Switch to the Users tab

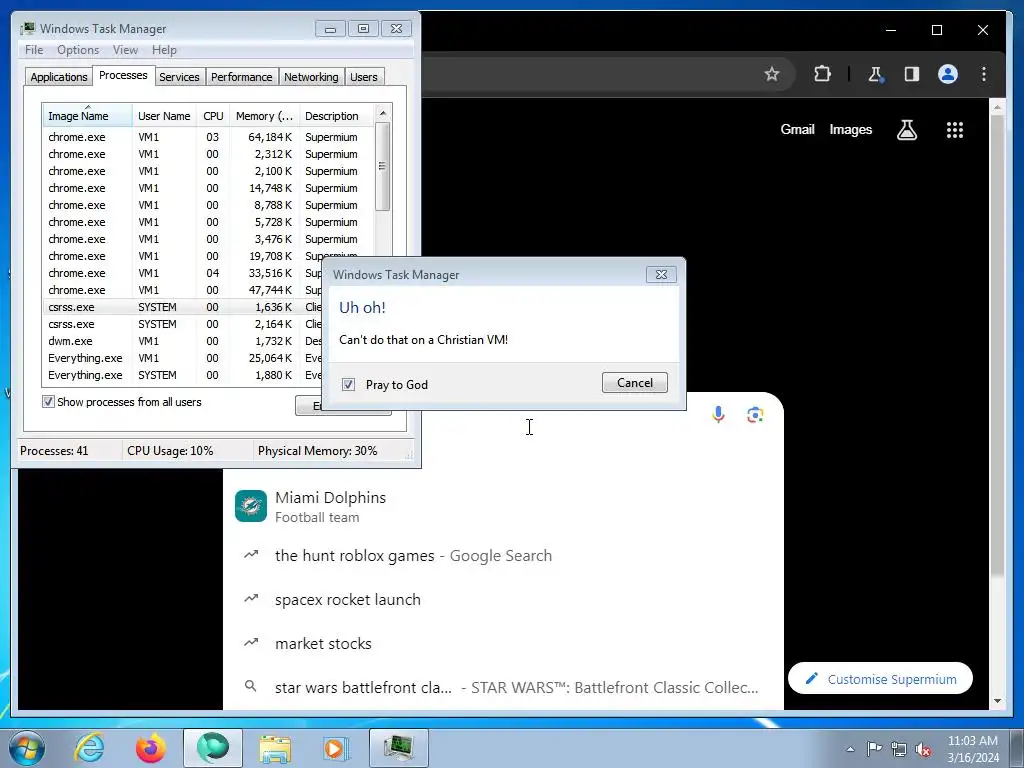tap(364, 77)
